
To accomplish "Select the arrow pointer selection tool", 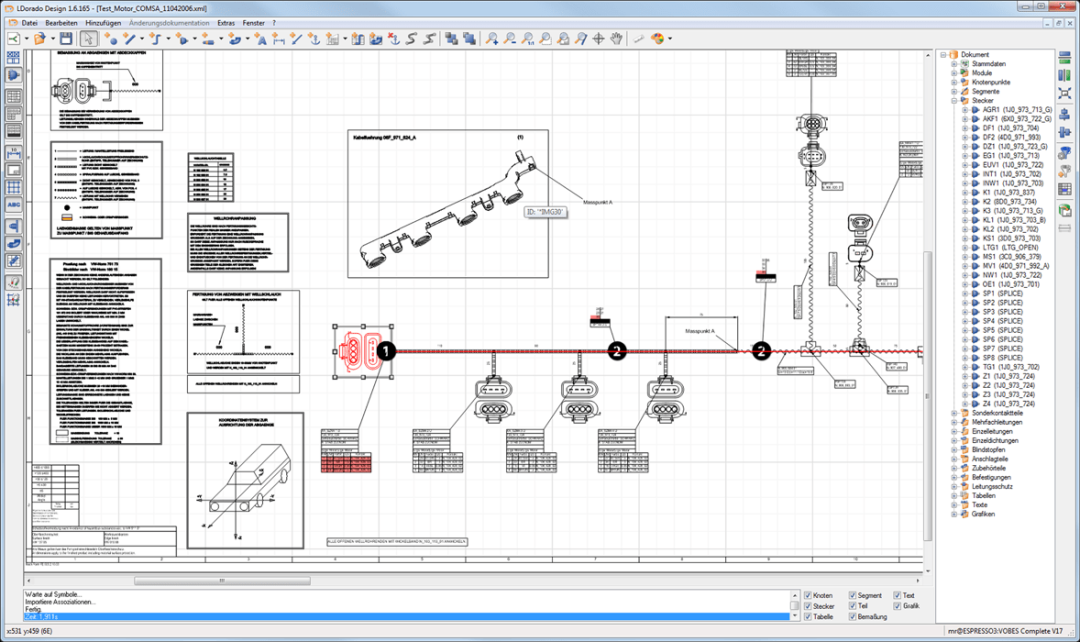I will (89, 39).
